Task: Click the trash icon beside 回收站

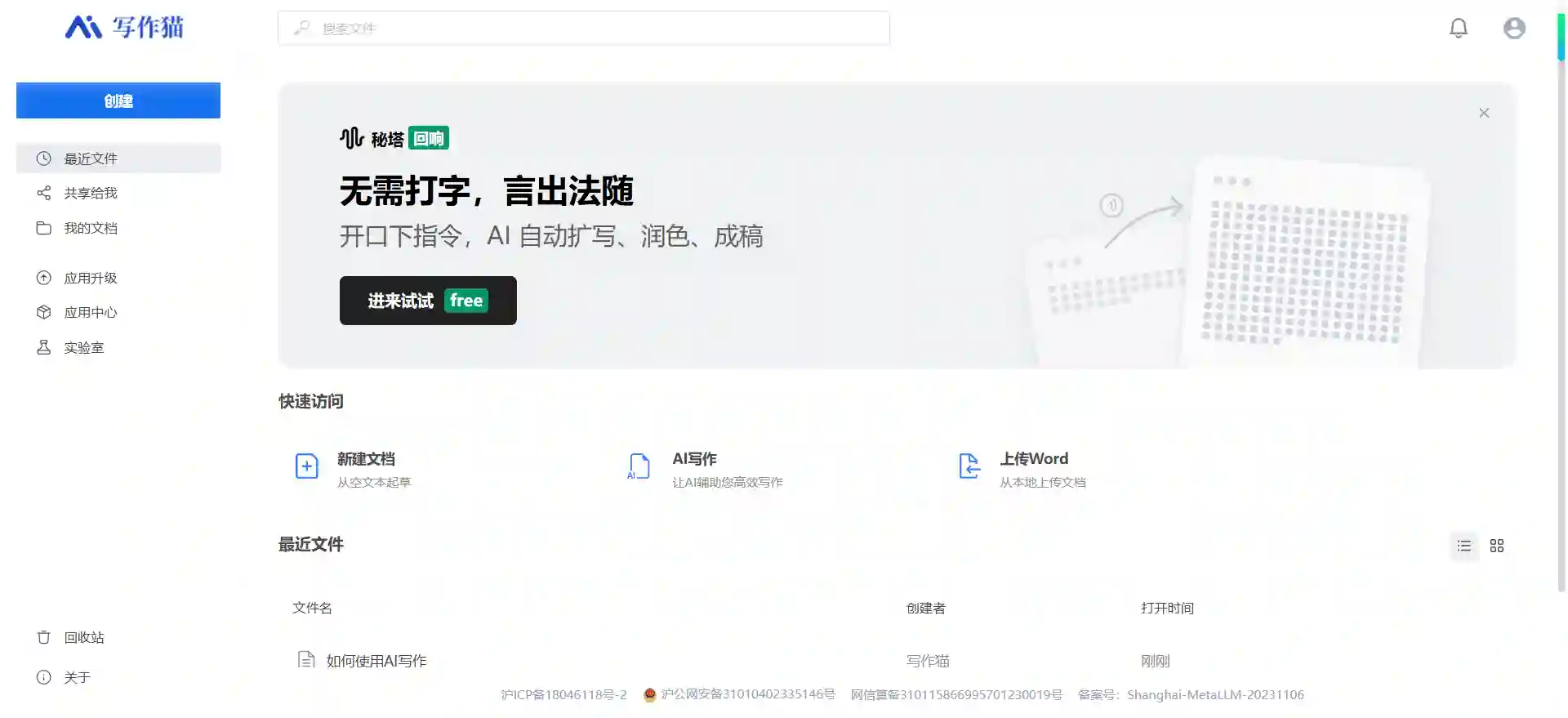Action: [x=44, y=637]
